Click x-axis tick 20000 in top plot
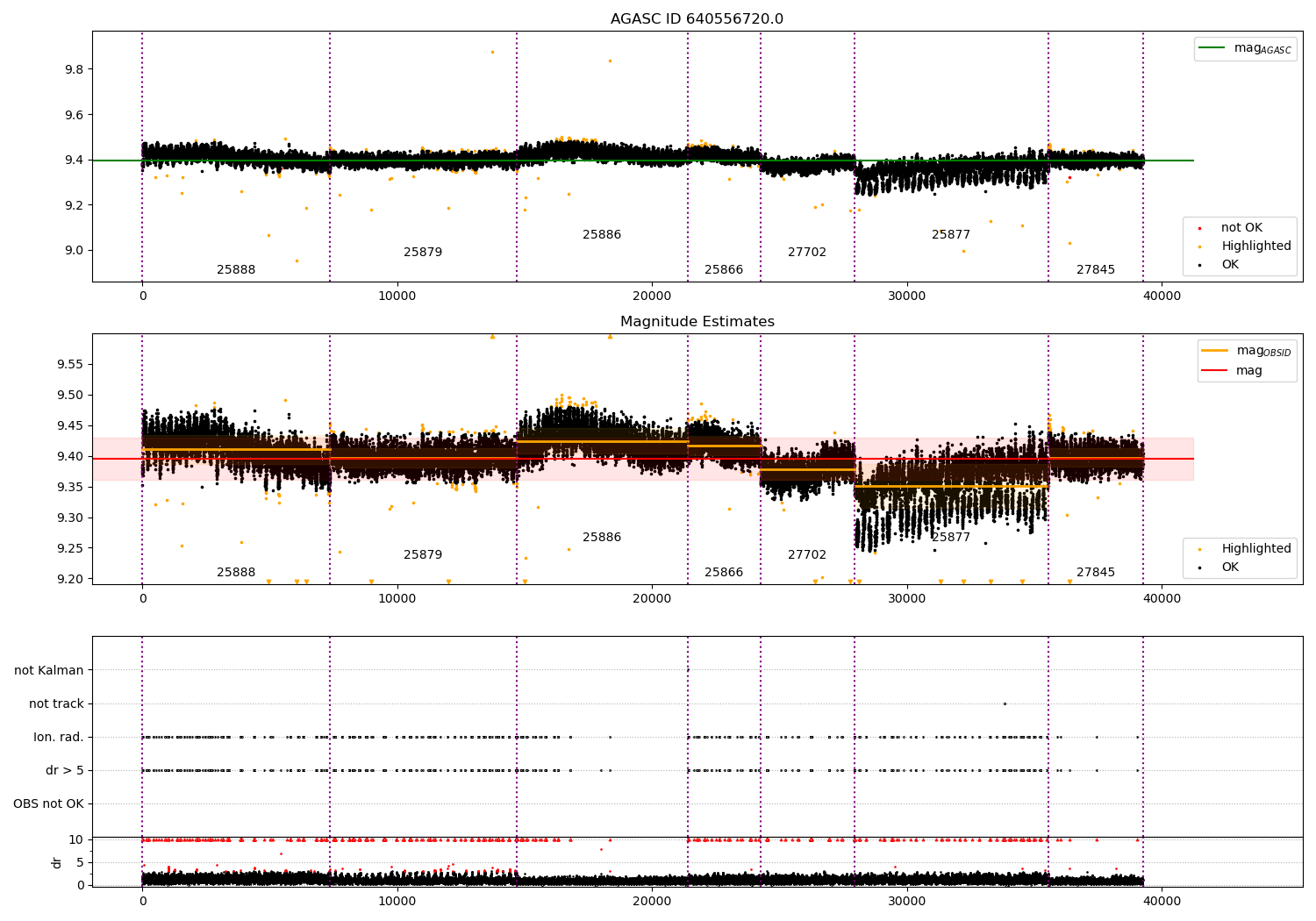 pyautogui.click(x=652, y=296)
